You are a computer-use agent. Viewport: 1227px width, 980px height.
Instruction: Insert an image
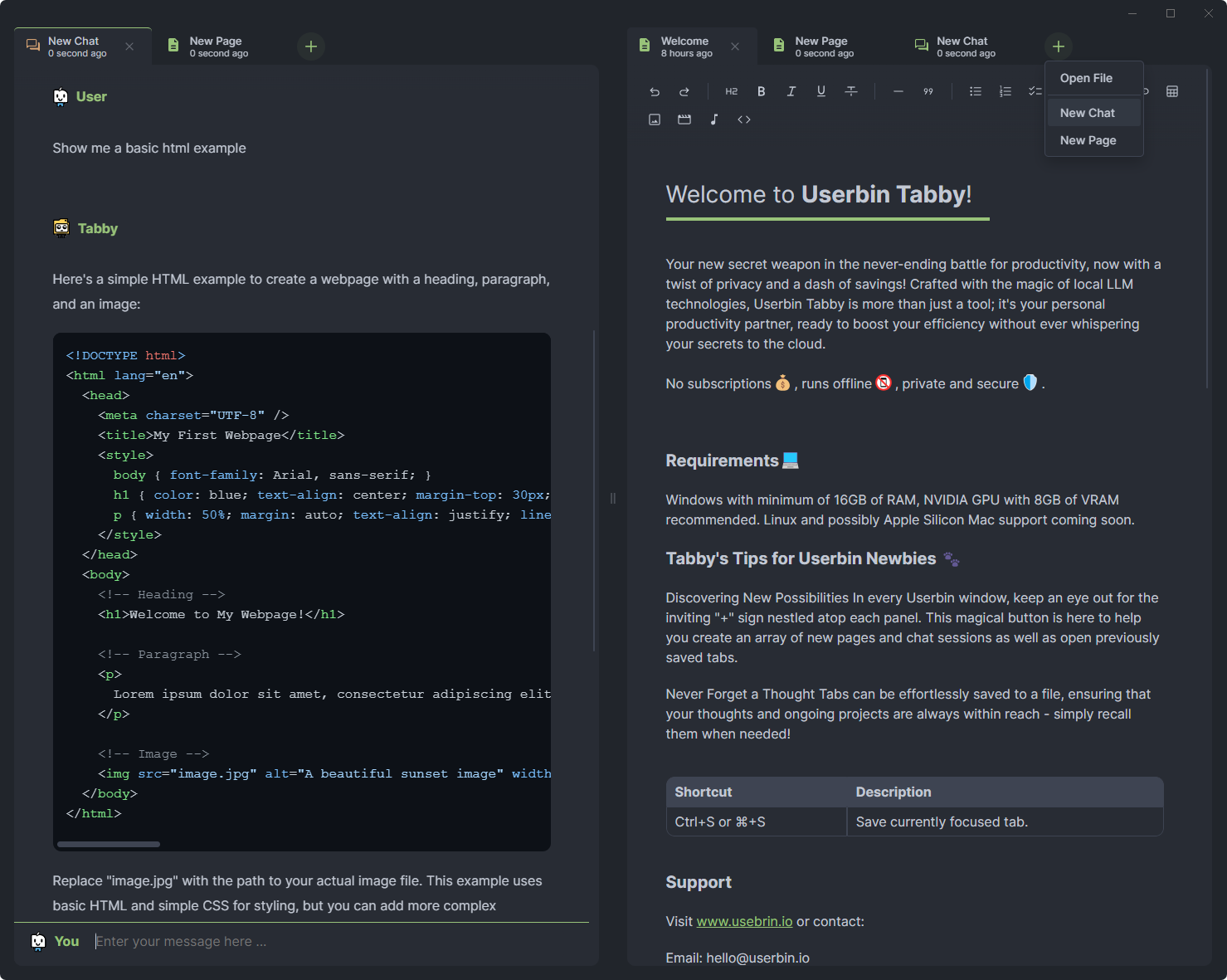[x=655, y=119]
